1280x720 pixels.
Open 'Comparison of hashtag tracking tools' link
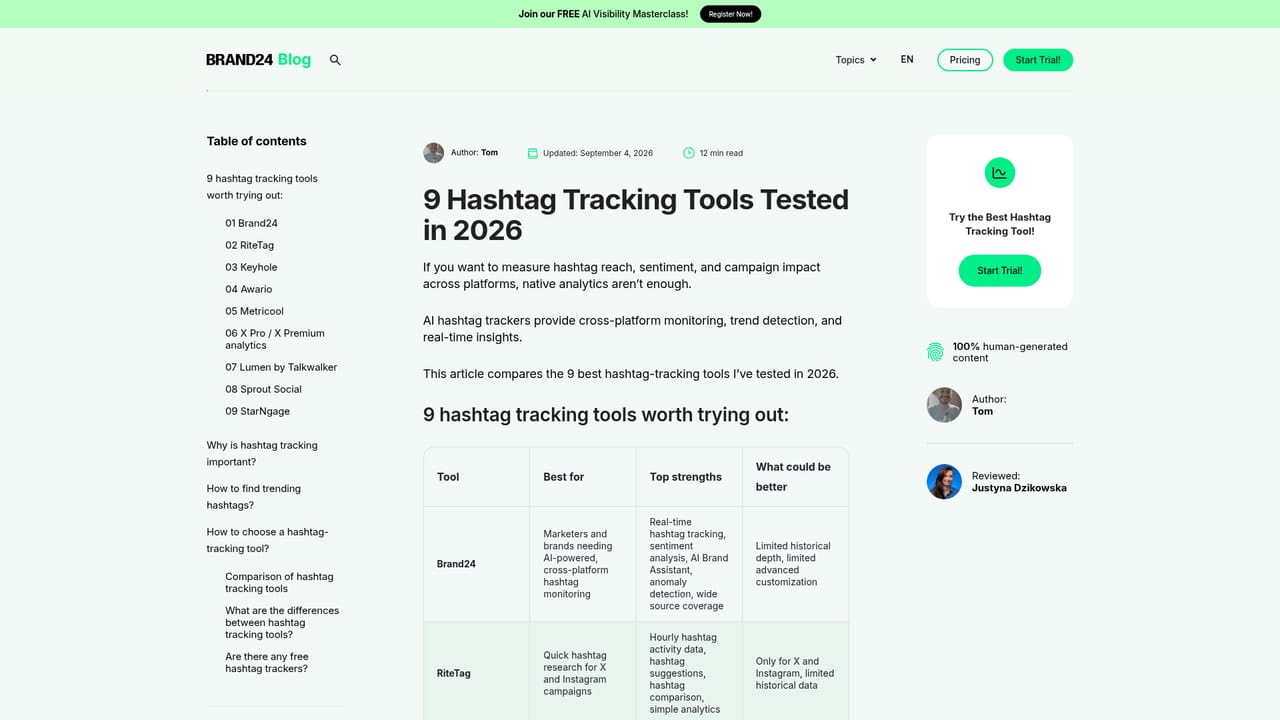(279, 582)
